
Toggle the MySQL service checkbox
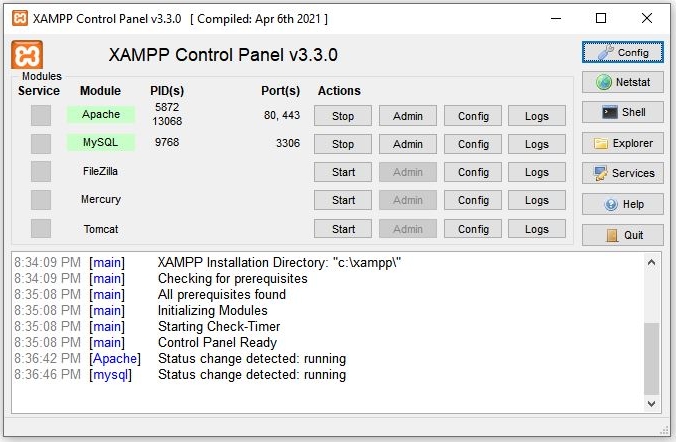pos(41,144)
